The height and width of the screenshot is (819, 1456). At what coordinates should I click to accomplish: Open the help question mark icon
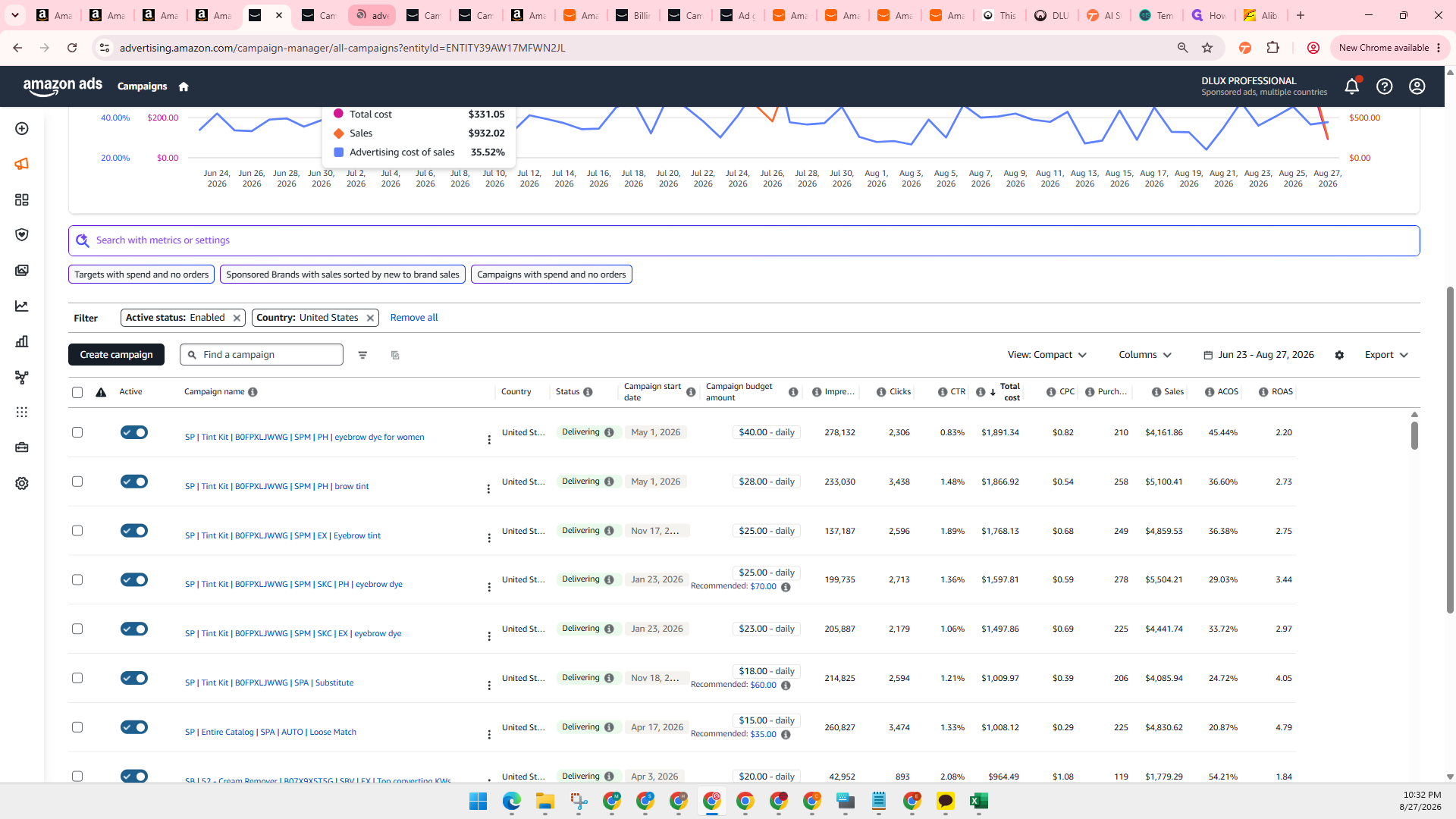point(1385,86)
